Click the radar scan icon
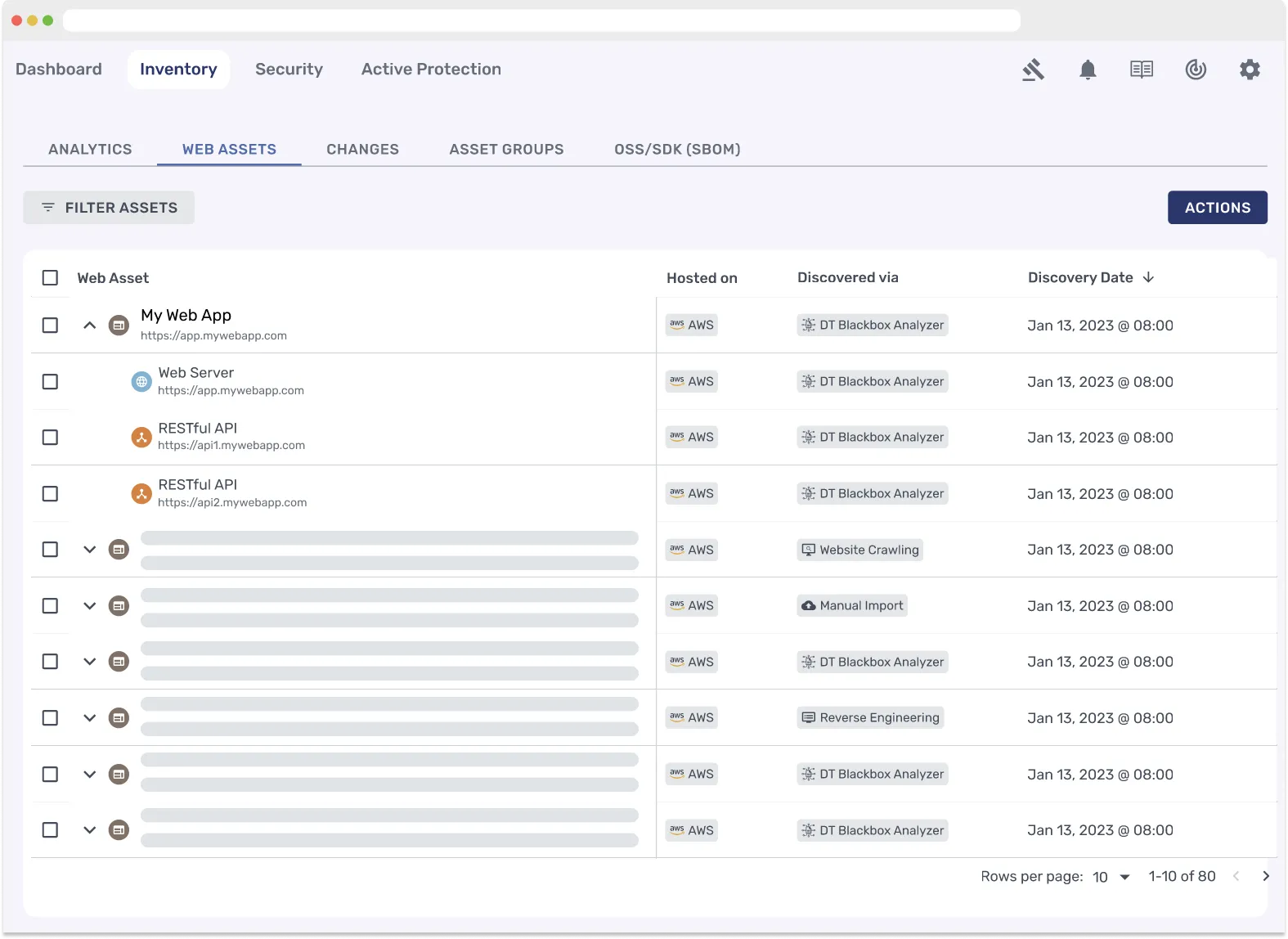The width and height of the screenshot is (1288, 939). click(1196, 70)
